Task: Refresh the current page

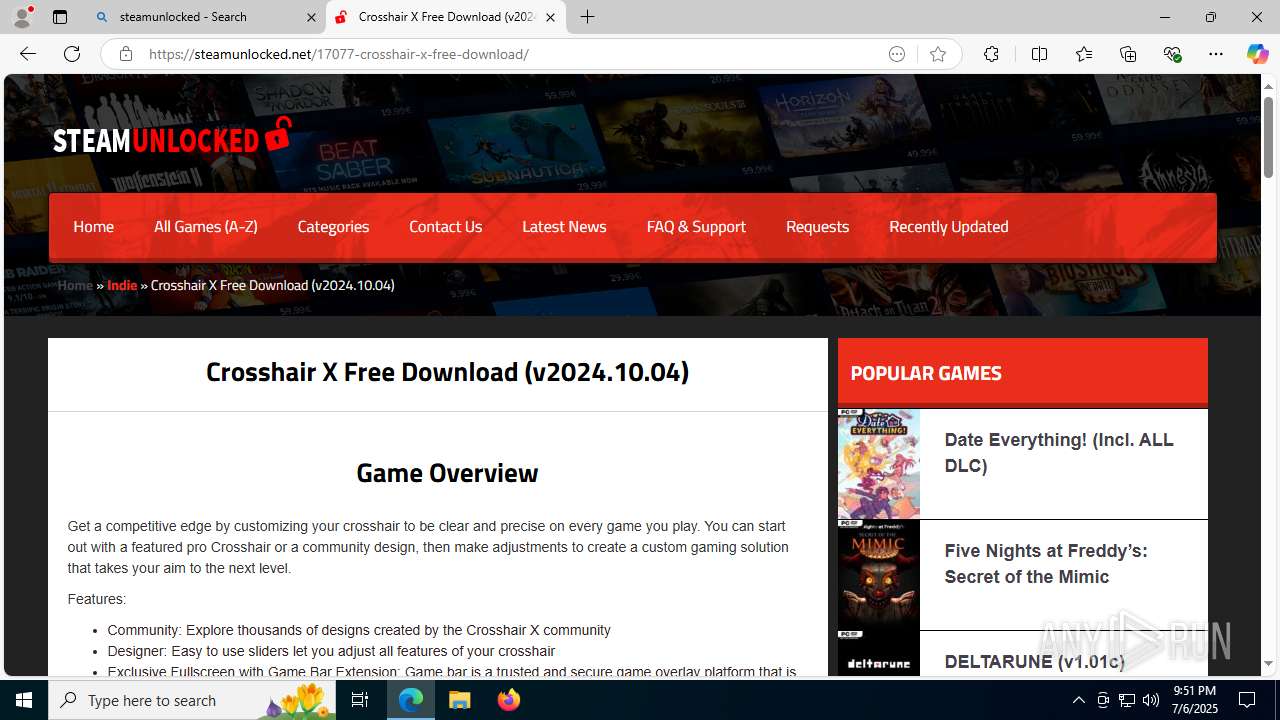Action: (x=72, y=54)
